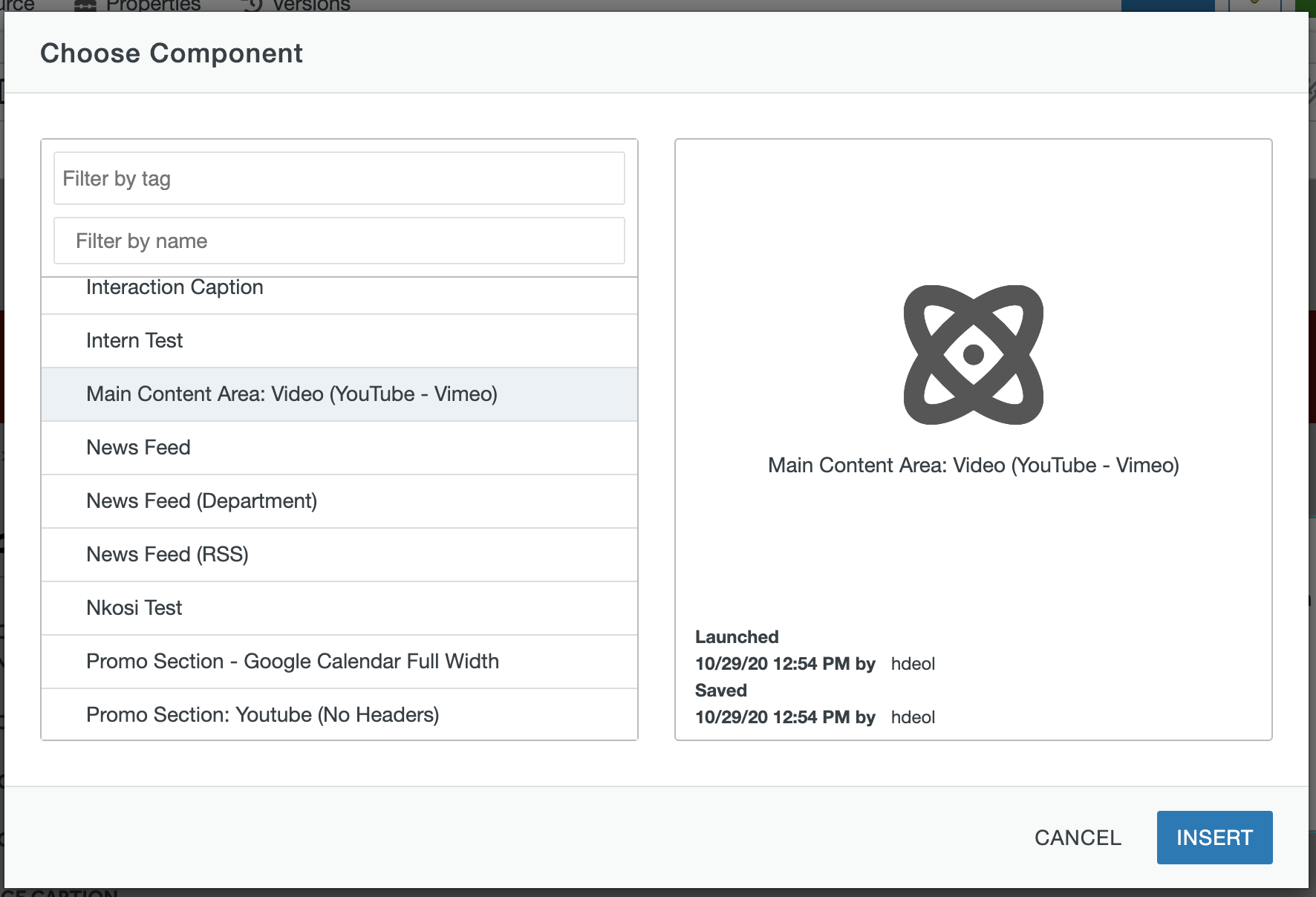Select the News Feed component
Image resolution: width=1316 pixels, height=897 pixels.
pyautogui.click(x=339, y=447)
